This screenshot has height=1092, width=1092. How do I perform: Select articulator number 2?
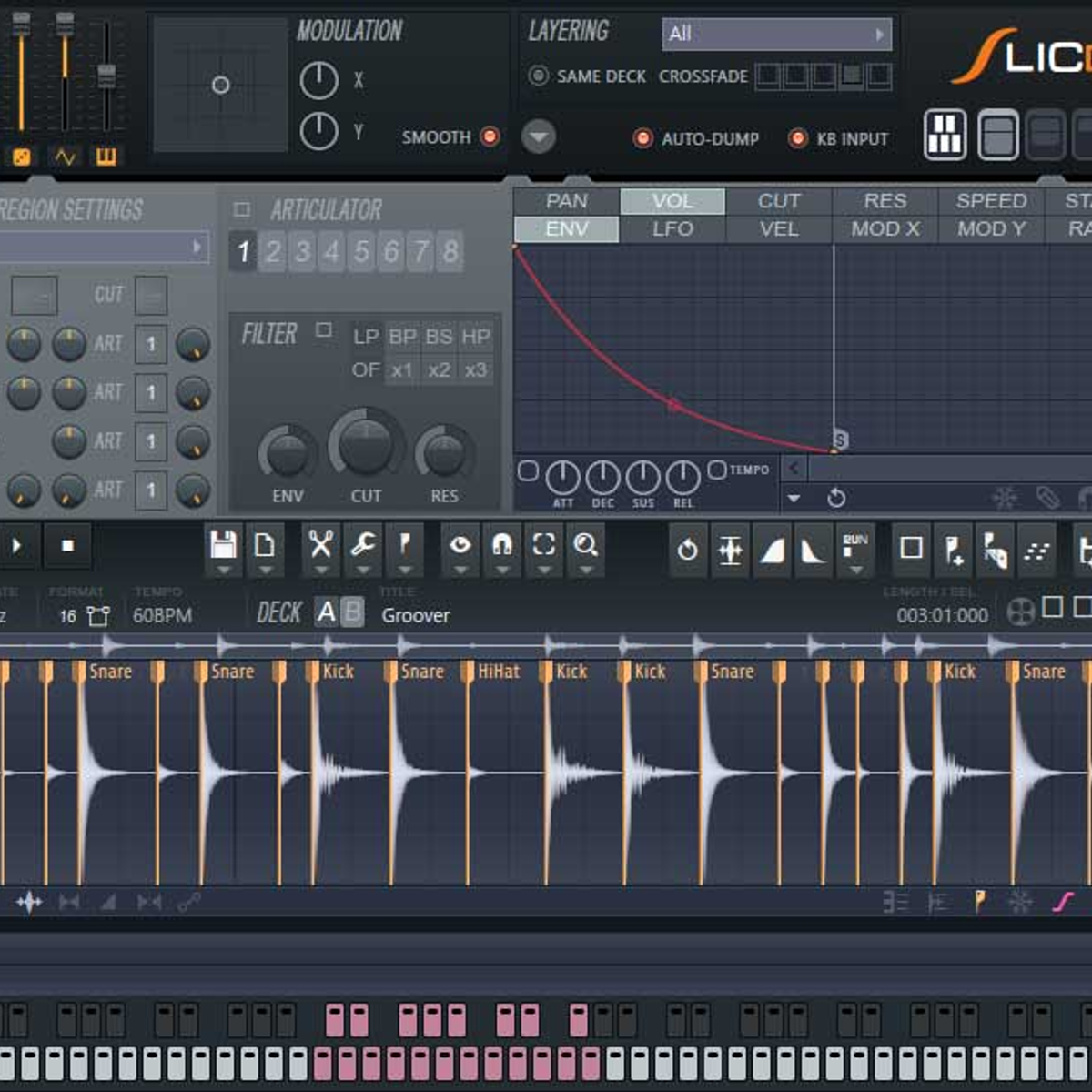point(272,251)
